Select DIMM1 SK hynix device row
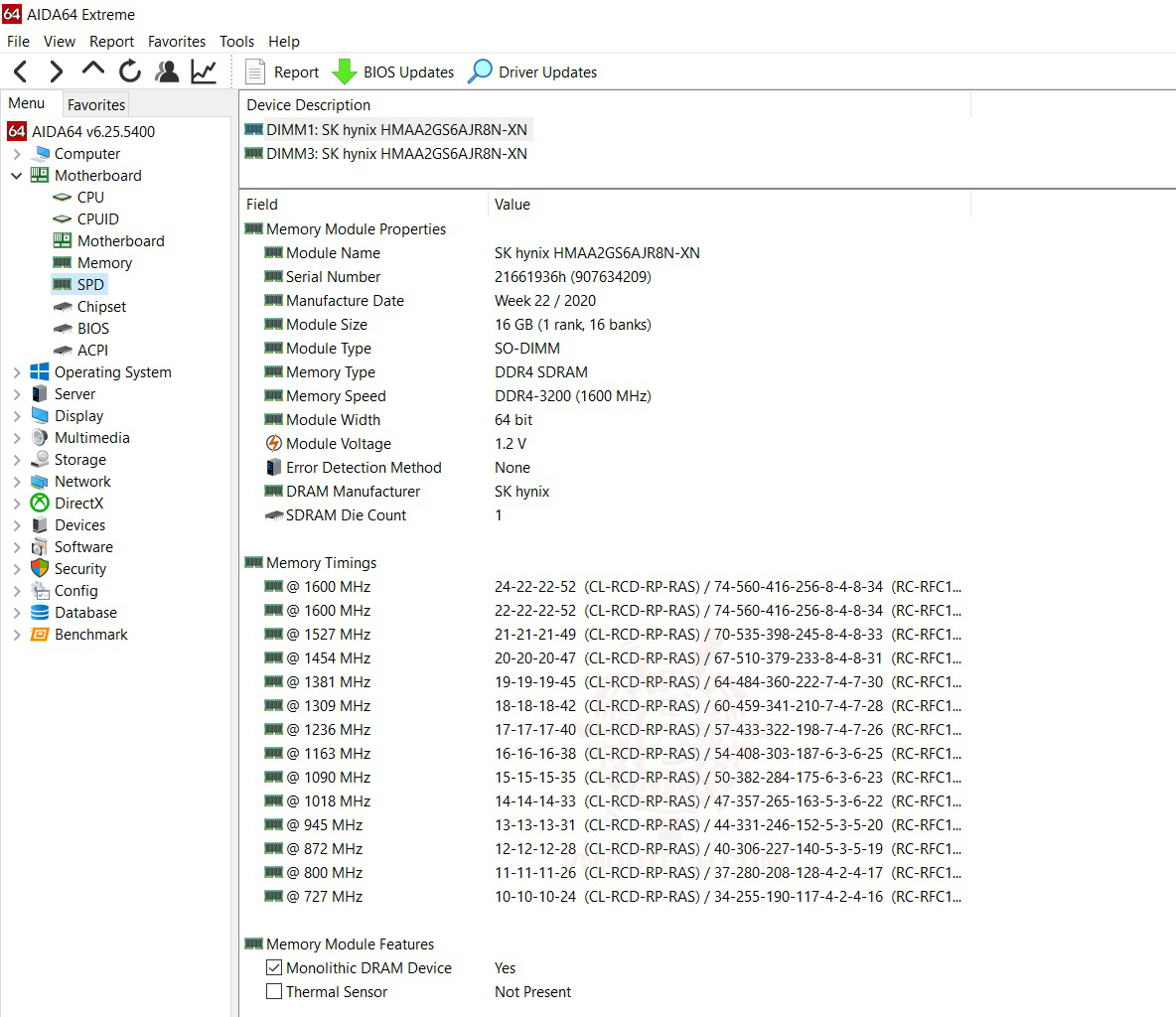Screen dimensions: 1176x1017 [387, 130]
